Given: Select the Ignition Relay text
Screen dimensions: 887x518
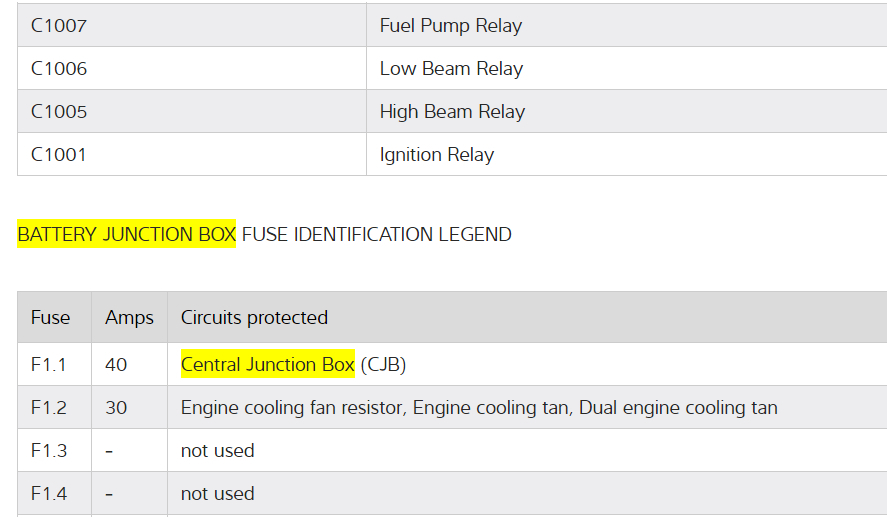Looking at the screenshot, I should coord(437,155).
